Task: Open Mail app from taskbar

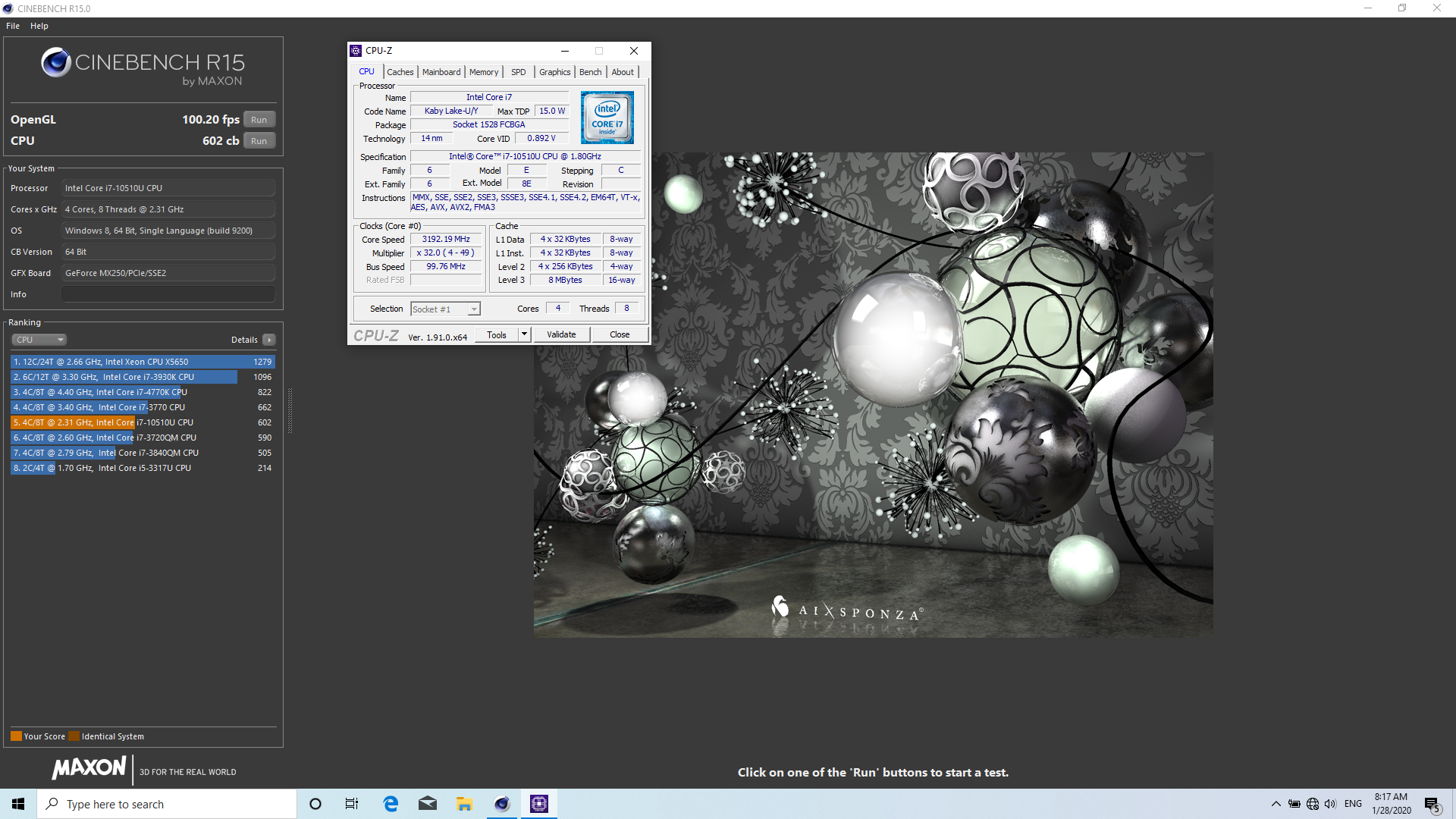Action: 428,804
